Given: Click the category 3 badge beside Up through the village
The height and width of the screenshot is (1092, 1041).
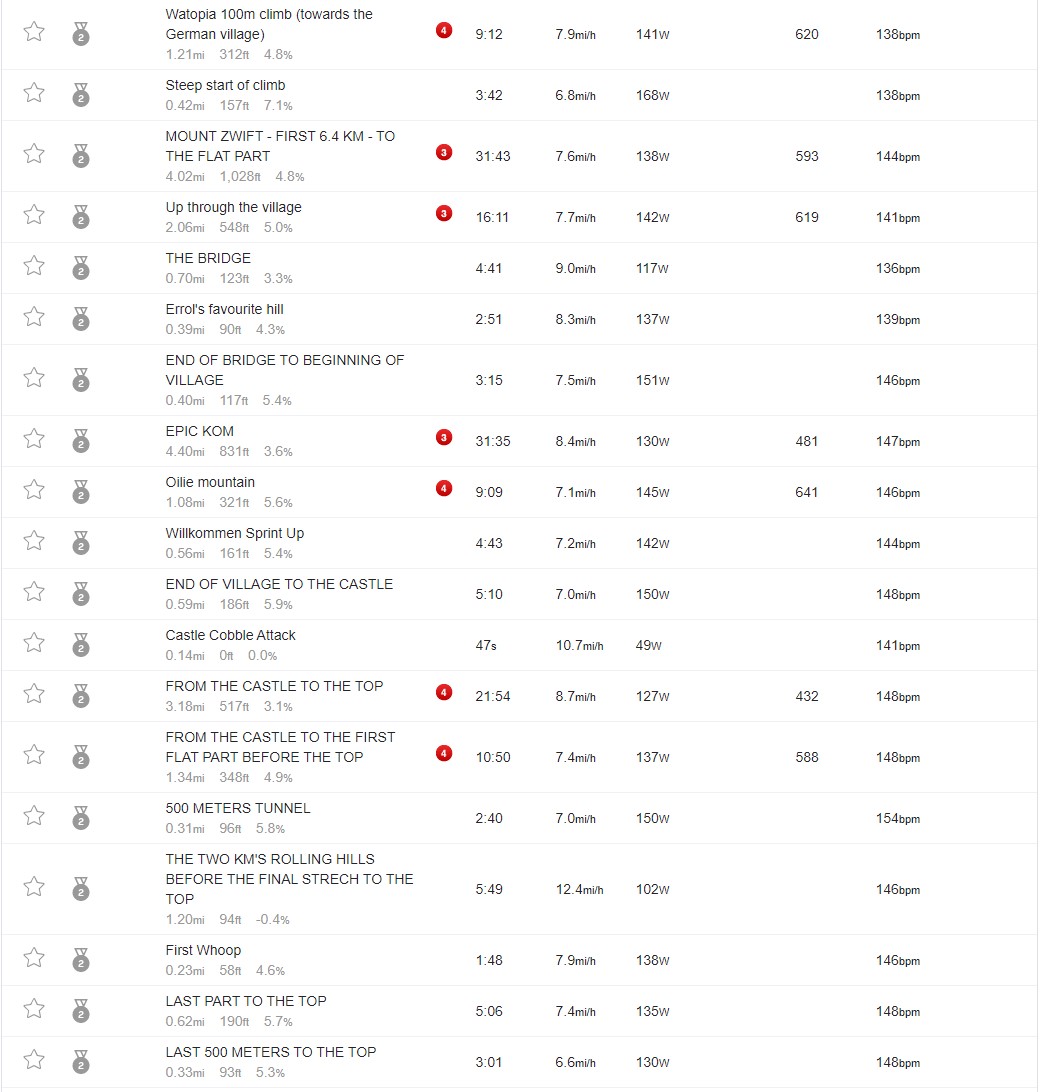Looking at the screenshot, I should click(x=444, y=213).
